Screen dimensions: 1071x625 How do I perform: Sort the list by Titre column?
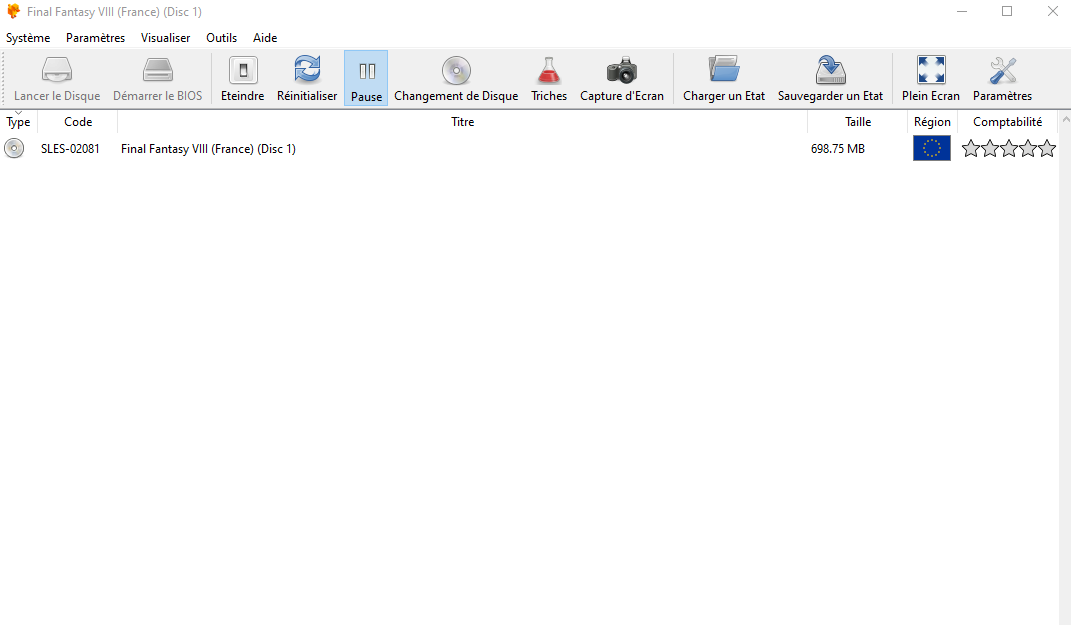point(462,122)
